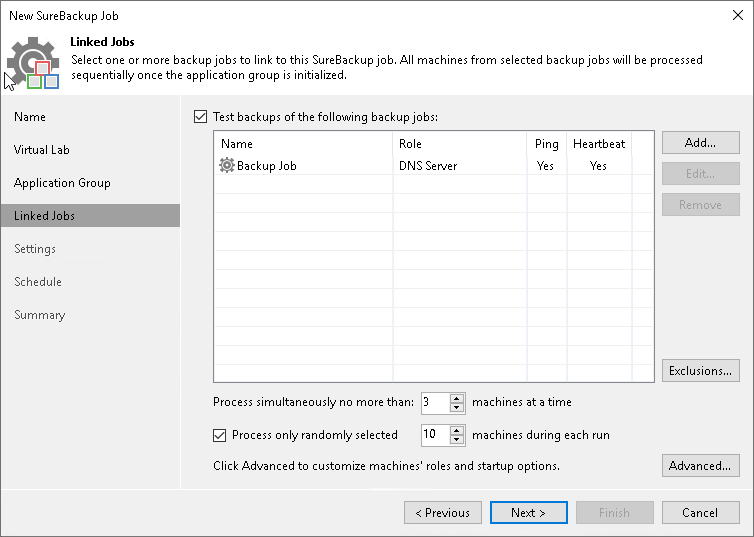The width and height of the screenshot is (754, 537).
Task: Sort by the Name column header
Action: pos(303,144)
